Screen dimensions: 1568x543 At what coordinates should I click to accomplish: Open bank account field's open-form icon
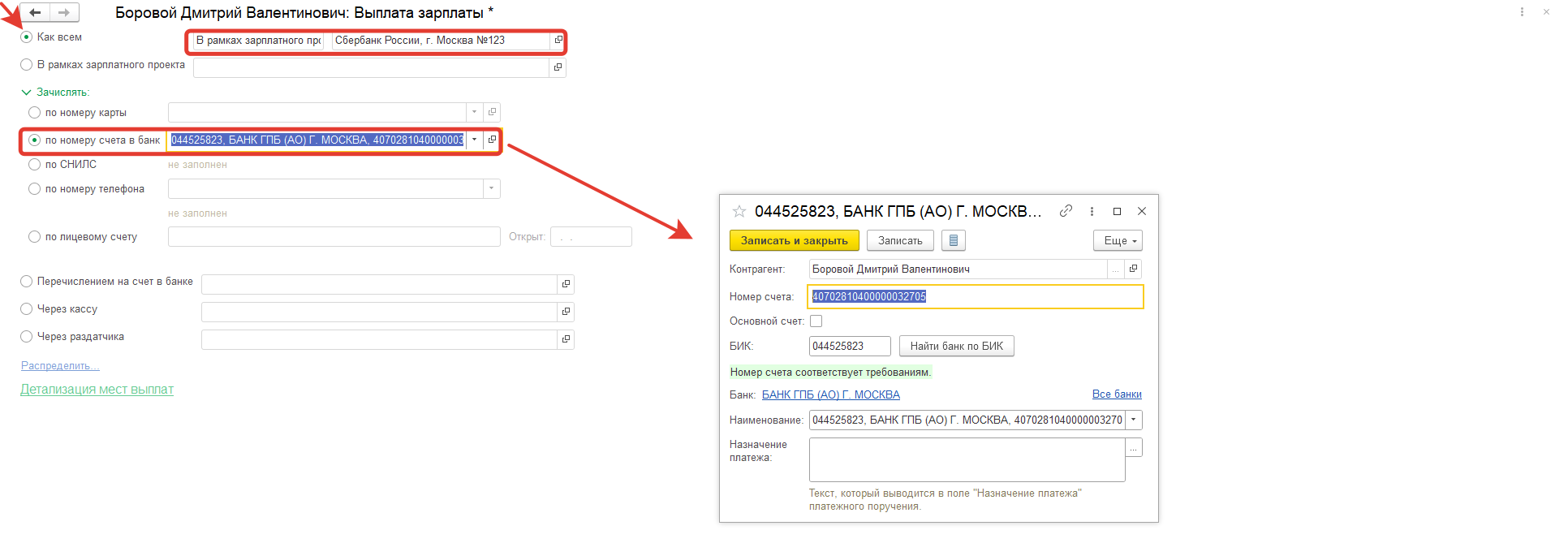pos(492,140)
